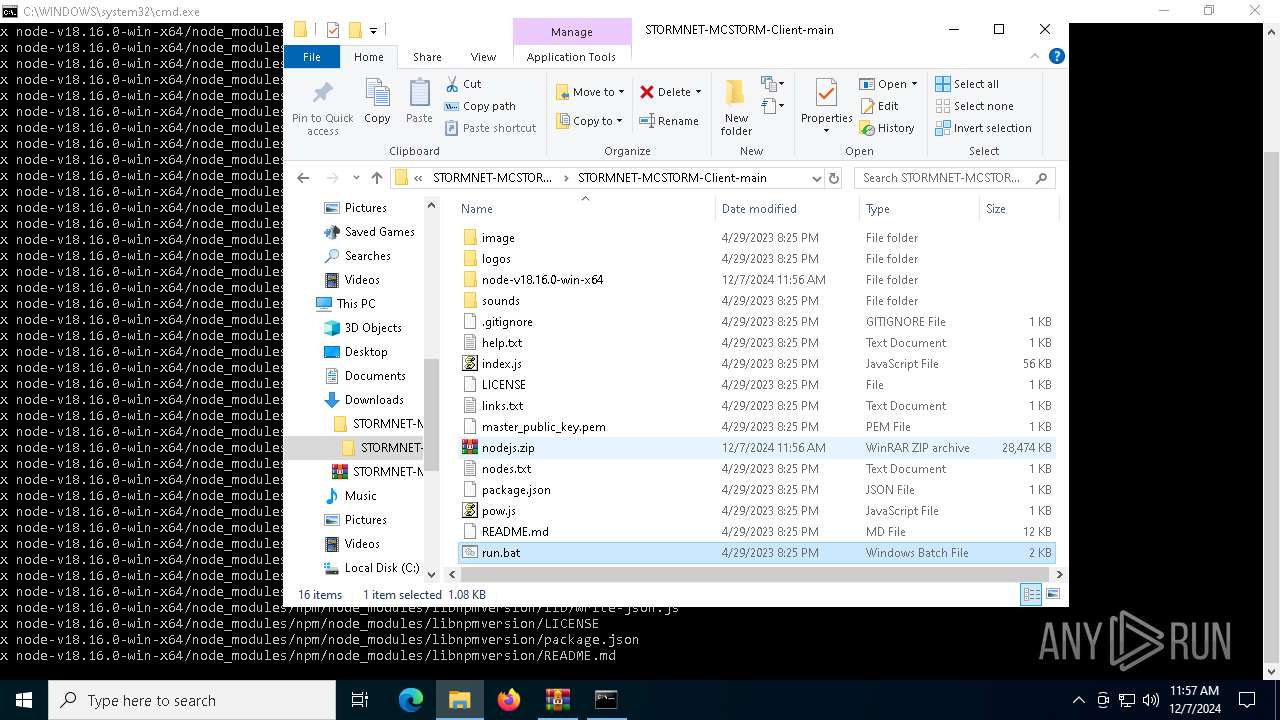1280x720 pixels.
Task: Open WinRAR from the taskbar
Action: point(557,700)
